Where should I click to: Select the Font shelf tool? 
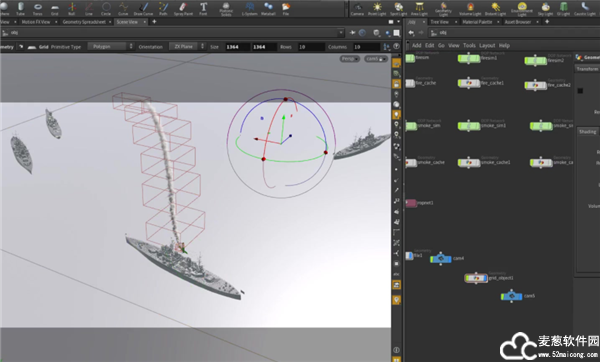pos(203,8)
